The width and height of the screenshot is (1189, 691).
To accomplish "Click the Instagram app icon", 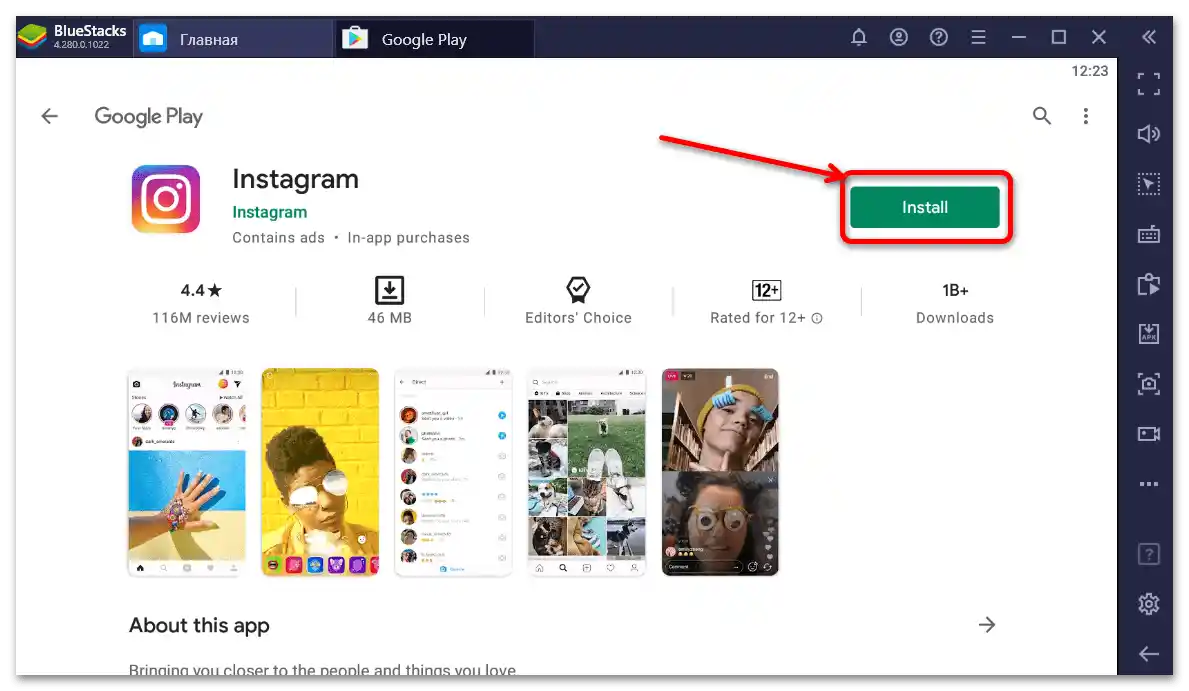I will click(x=166, y=199).
